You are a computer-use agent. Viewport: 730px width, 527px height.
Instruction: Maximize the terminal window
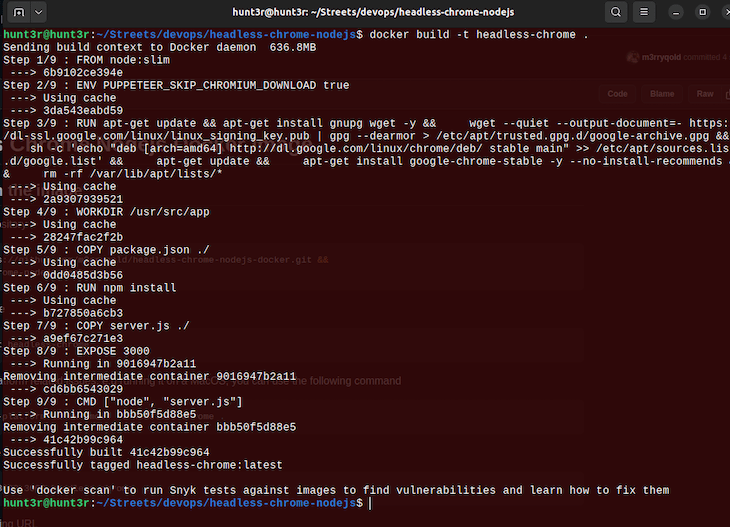[702, 12]
